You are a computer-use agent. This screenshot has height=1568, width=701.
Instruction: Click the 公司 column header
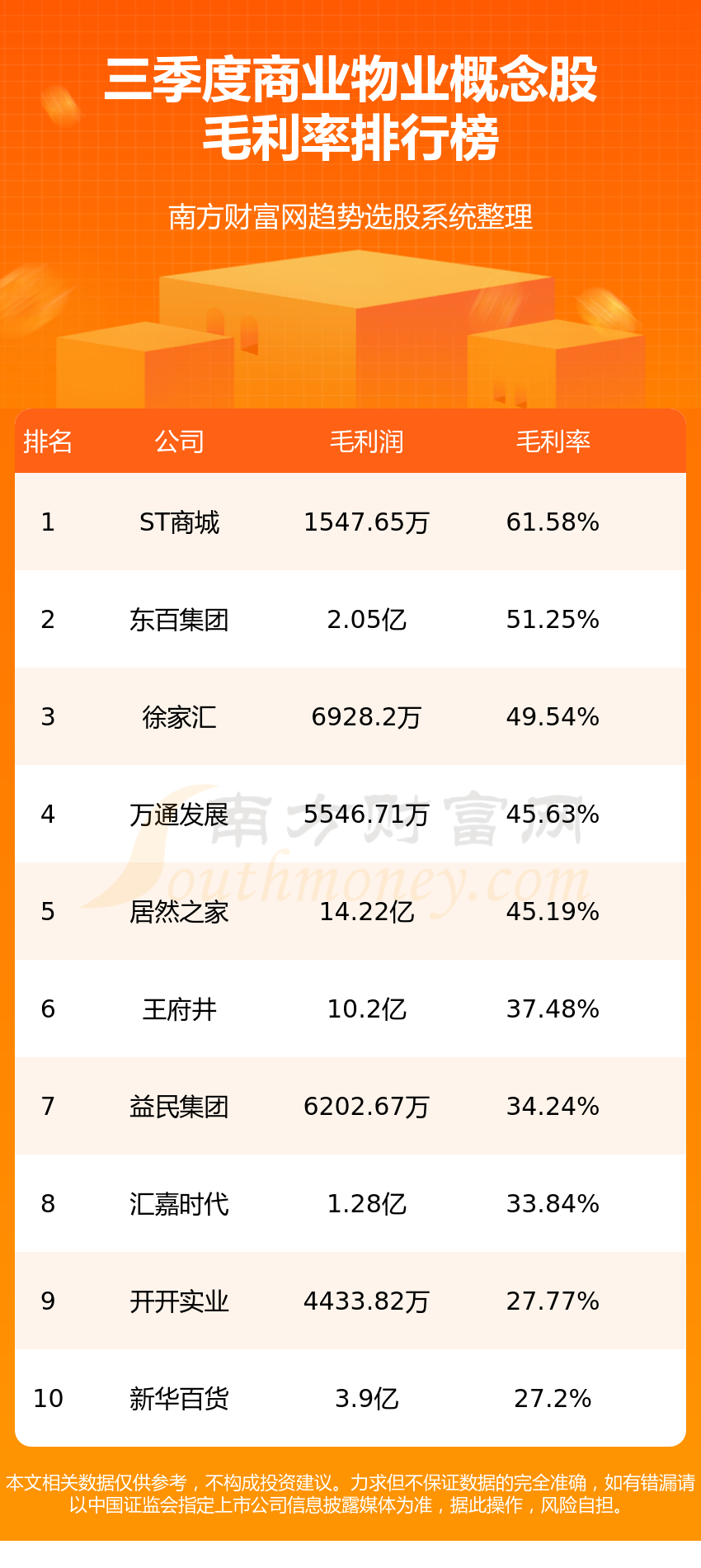179,442
